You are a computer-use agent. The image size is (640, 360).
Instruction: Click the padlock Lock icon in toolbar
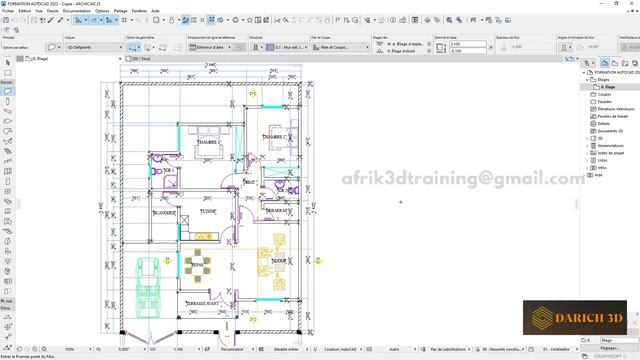(x=171, y=20)
